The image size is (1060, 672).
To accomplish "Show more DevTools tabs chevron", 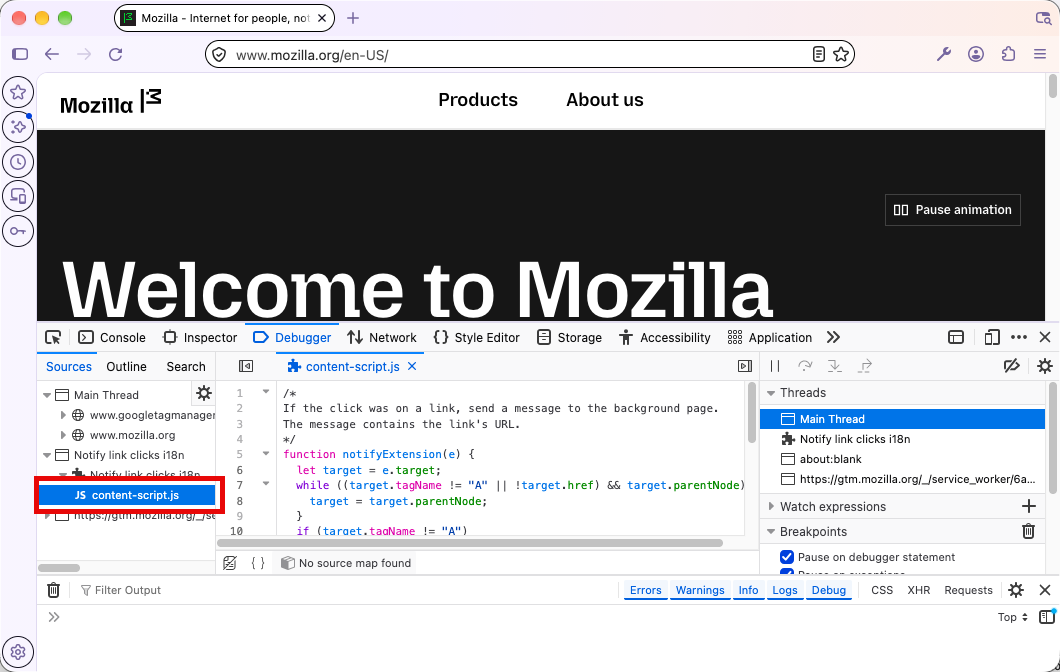I will pyautogui.click(x=833, y=337).
